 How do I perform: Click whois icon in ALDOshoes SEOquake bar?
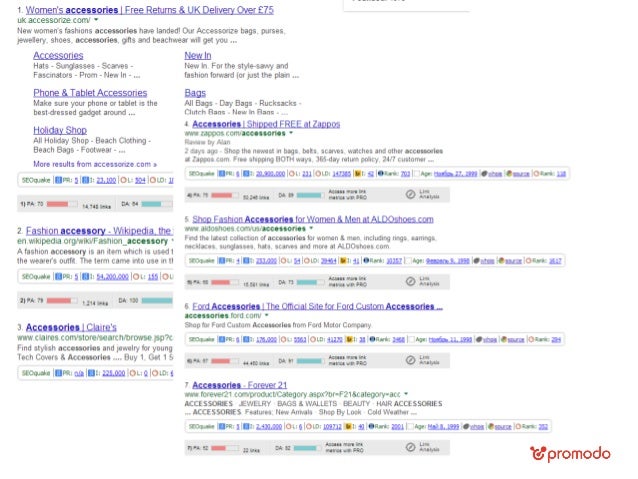[476, 261]
